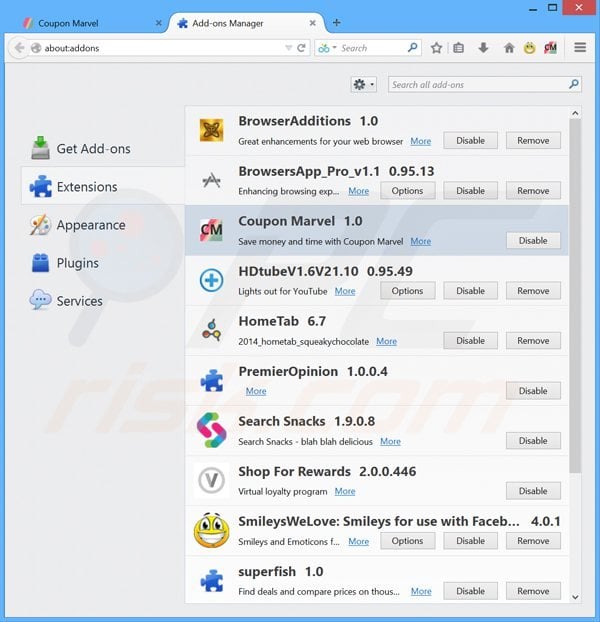Open Services category
The height and width of the screenshot is (622, 600).
pyautogui.click(x=102, y=301)
